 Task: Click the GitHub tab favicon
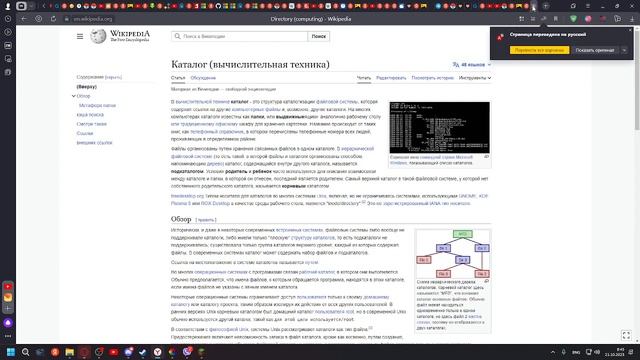[218, 6]
